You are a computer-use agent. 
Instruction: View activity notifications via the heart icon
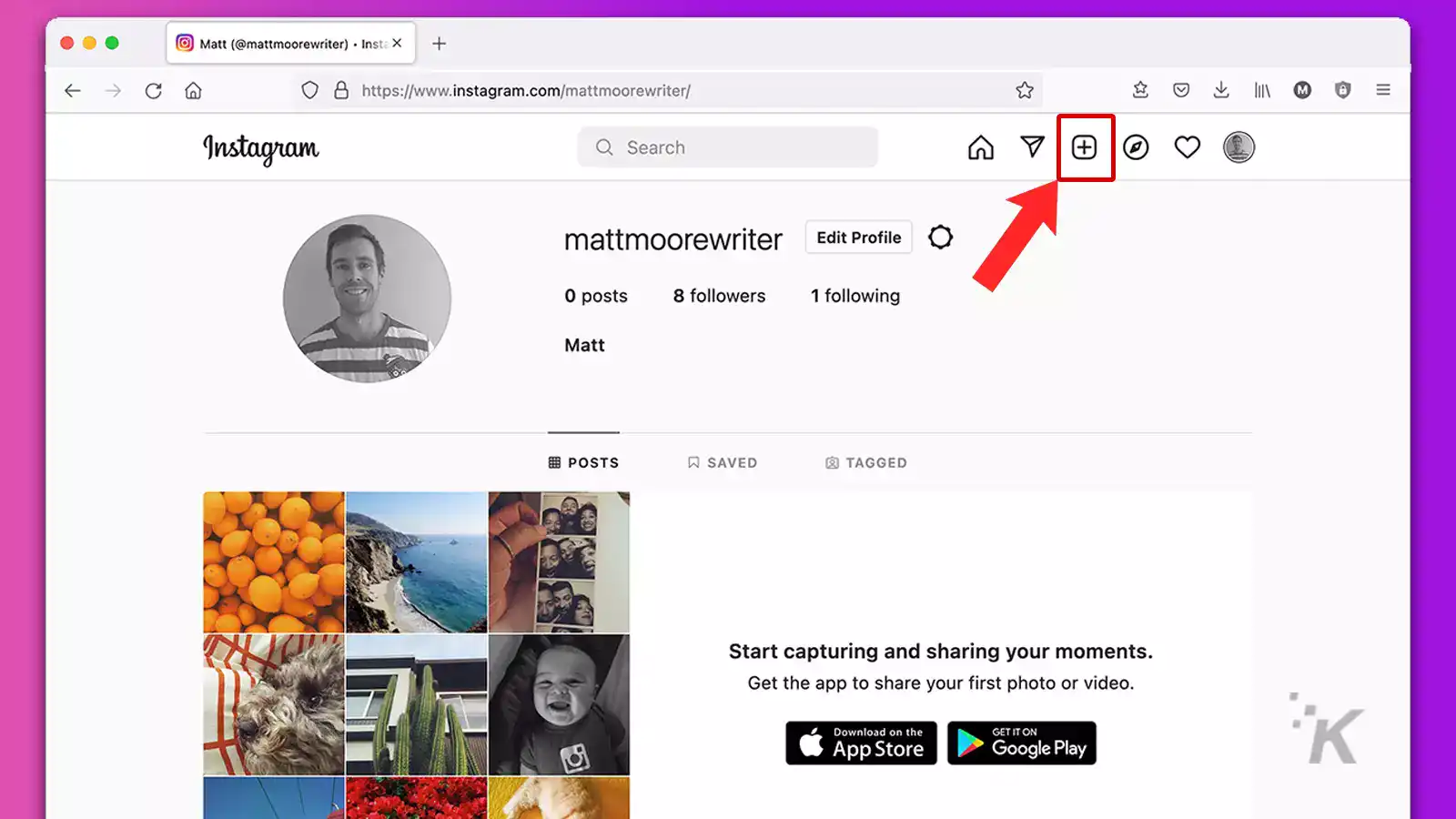tap(1188, 147)
